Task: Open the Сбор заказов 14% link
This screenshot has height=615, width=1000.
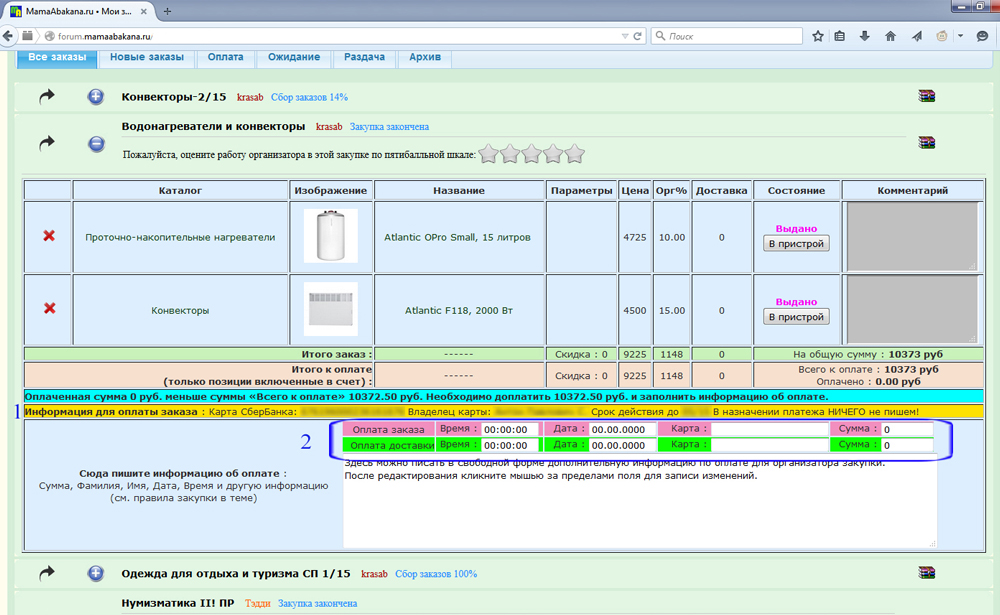Action: click(309, 97)
